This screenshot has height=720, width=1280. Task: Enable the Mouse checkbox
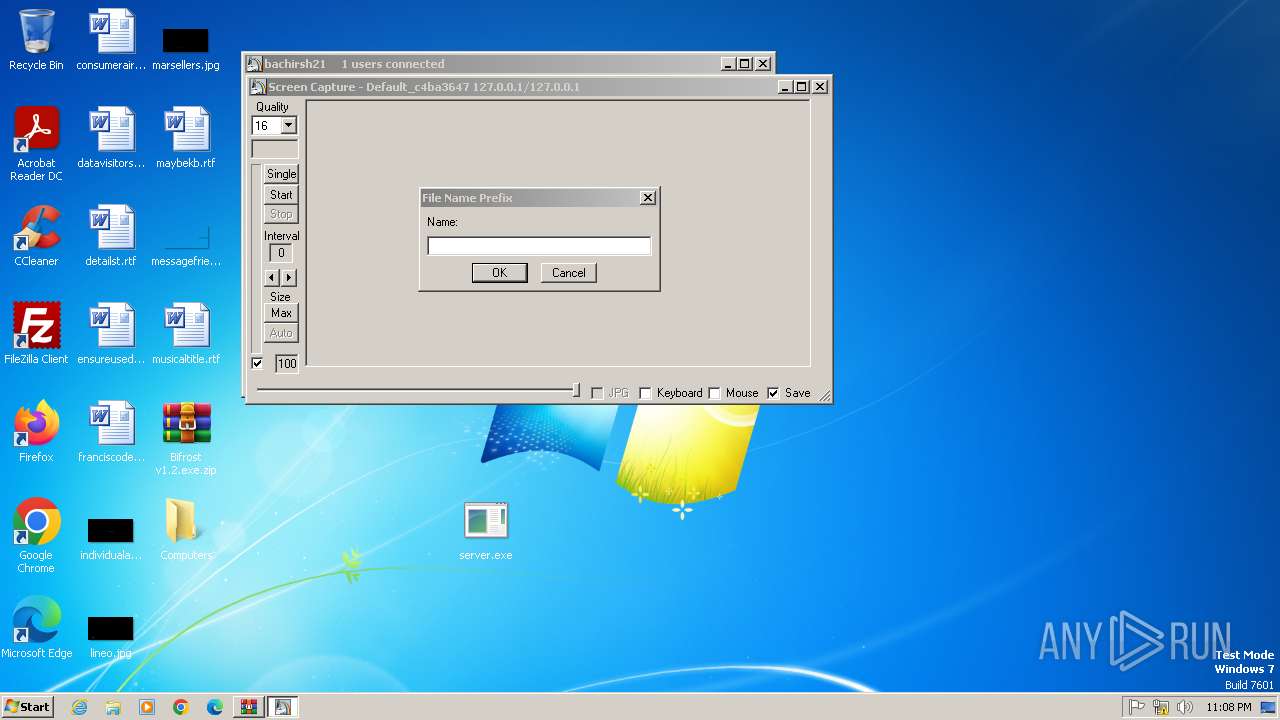tap(714, 393)
